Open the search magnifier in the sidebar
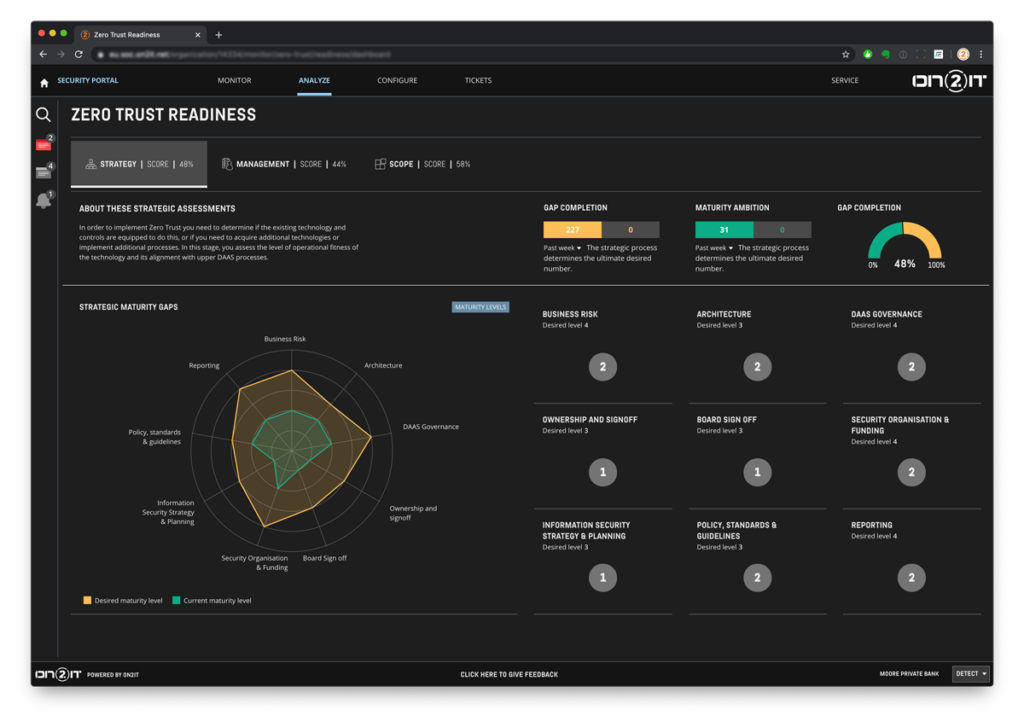Image resolution: width=1024 pixels, height=727 pixels. coord(43,115)
